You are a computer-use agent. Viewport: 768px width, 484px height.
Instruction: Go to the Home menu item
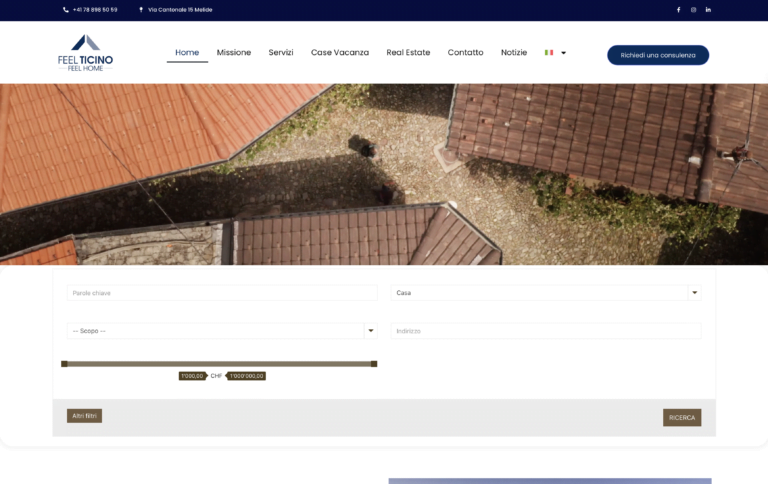coord(187,52)
